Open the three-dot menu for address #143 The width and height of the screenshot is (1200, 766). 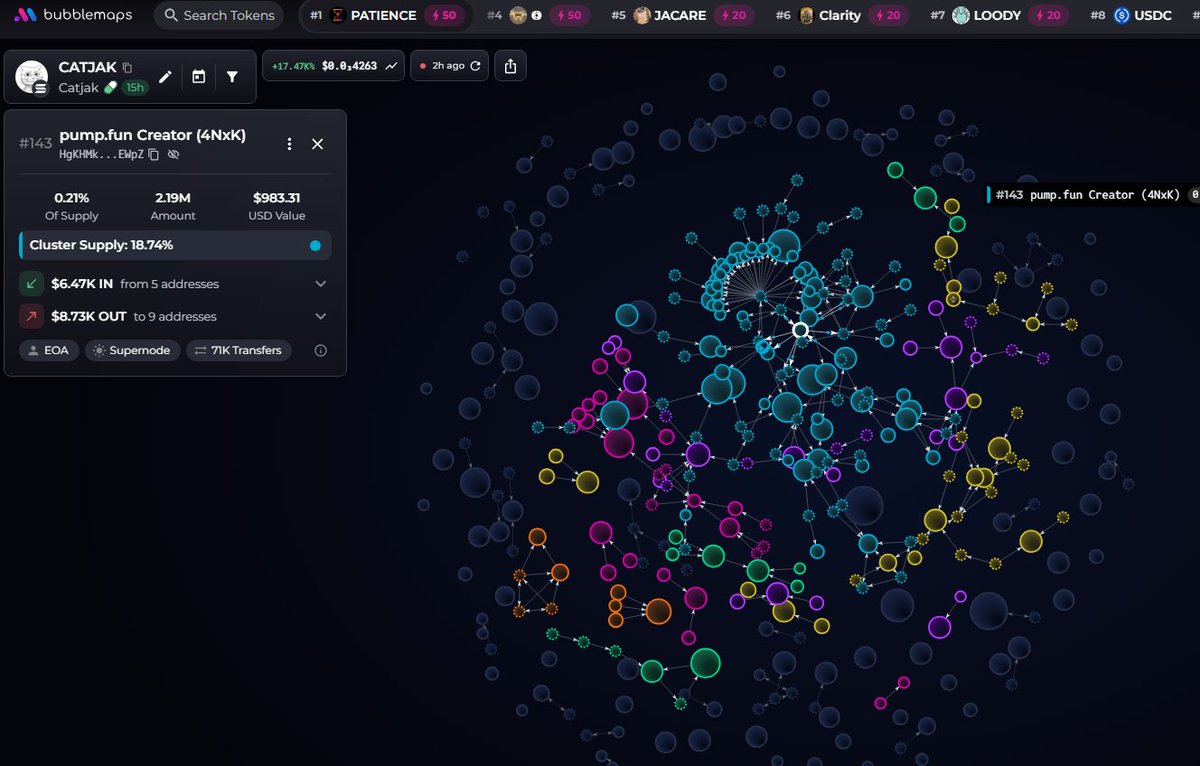289,144
